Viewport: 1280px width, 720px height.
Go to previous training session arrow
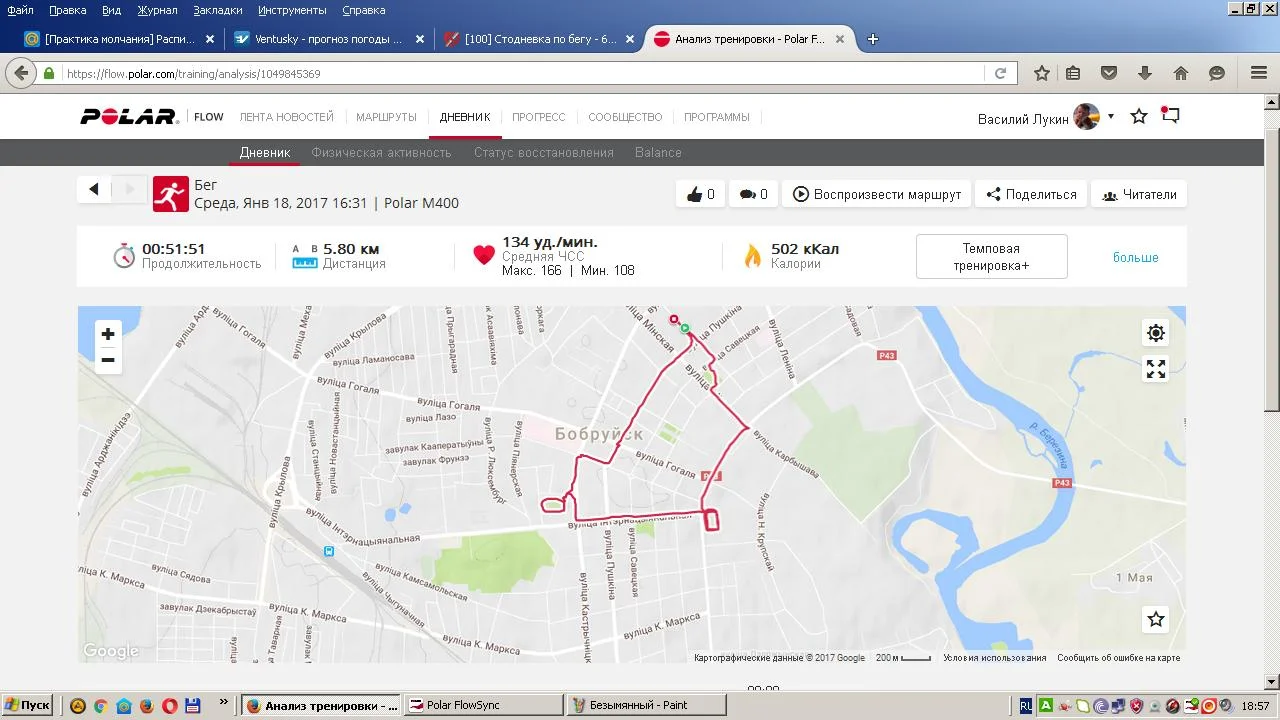[x=94, y=189]
